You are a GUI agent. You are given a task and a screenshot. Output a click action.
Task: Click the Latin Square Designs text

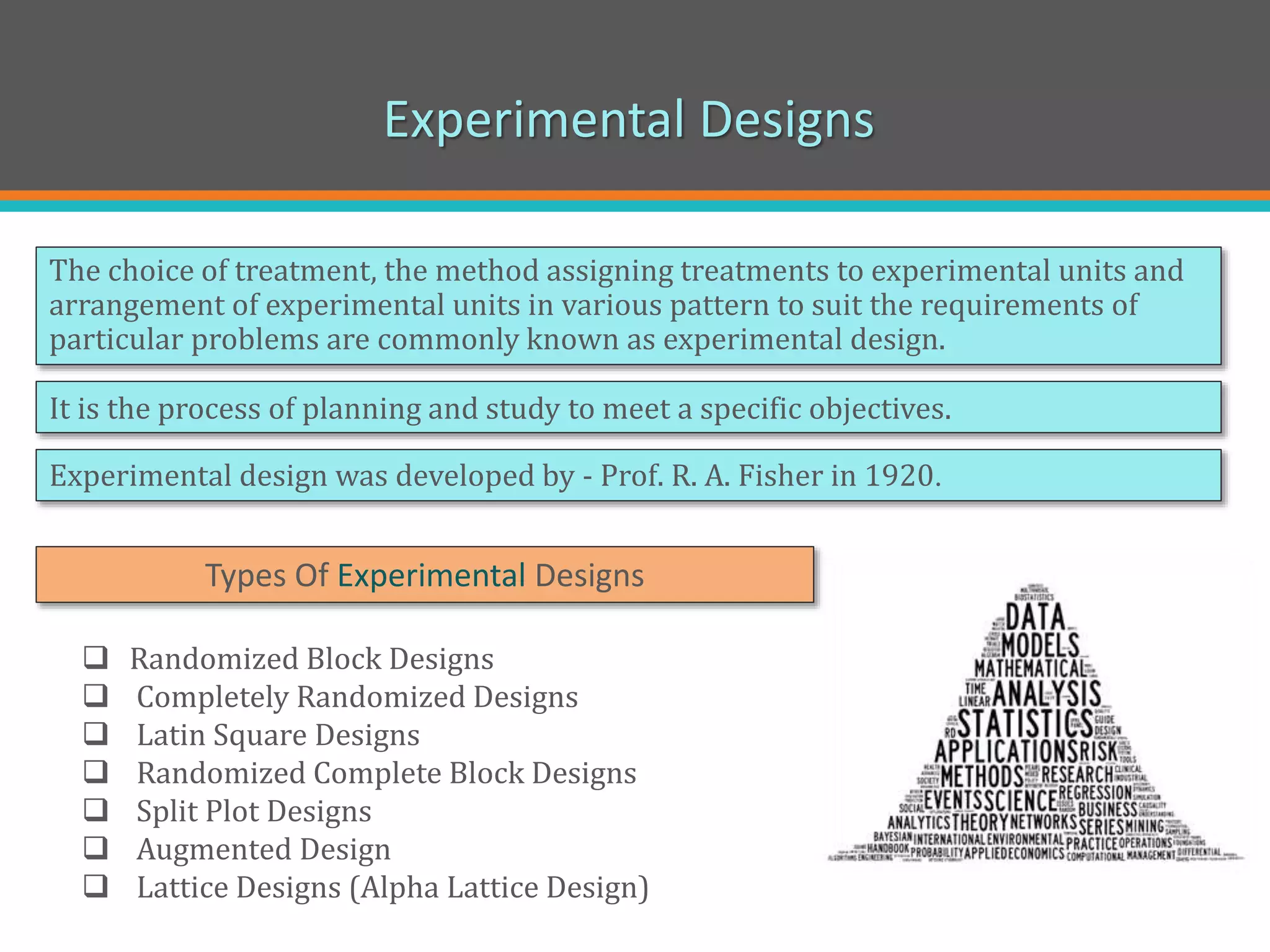tap(278, 735)
